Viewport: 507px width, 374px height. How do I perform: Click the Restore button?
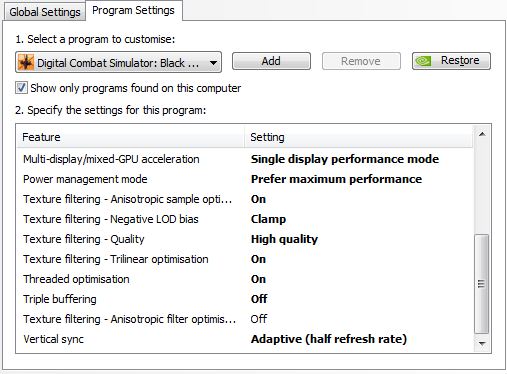[451, 61]
